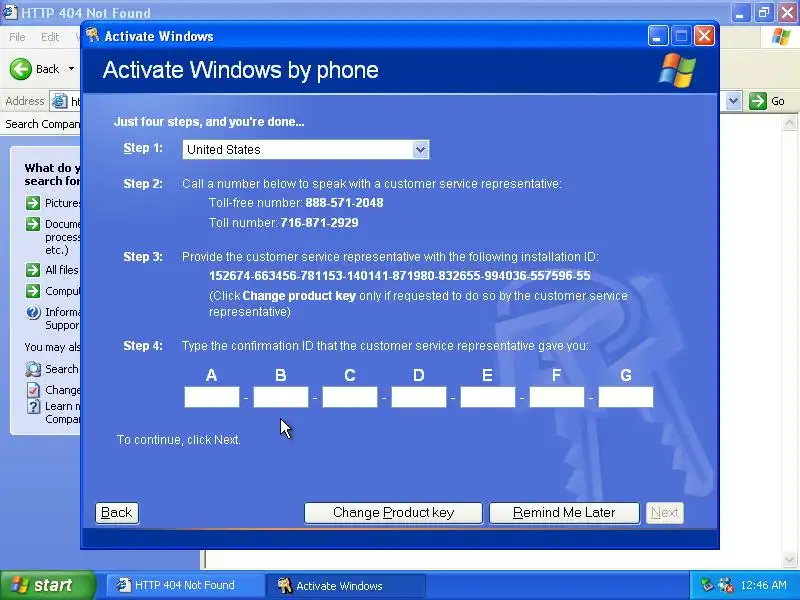Click the confirmation ID field G
This screenshot has height=600, width=800.
(x=626, y=397)
